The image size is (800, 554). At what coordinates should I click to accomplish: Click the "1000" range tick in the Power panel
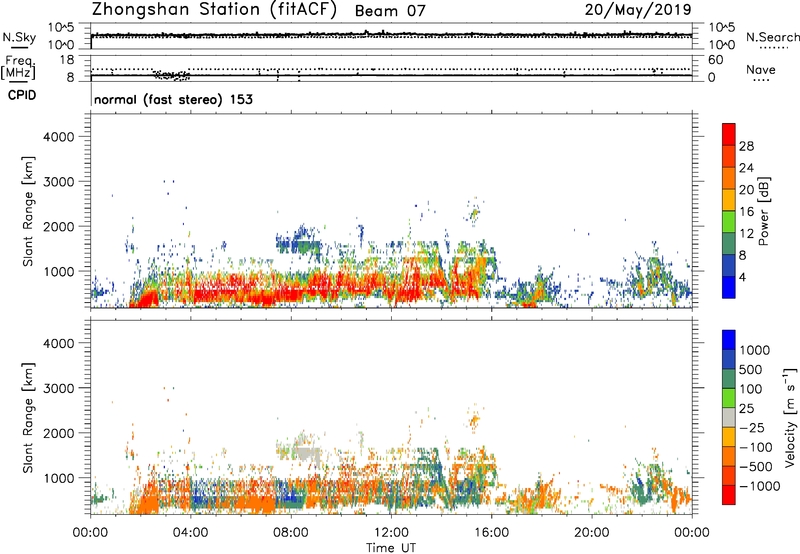pos(59,271)
